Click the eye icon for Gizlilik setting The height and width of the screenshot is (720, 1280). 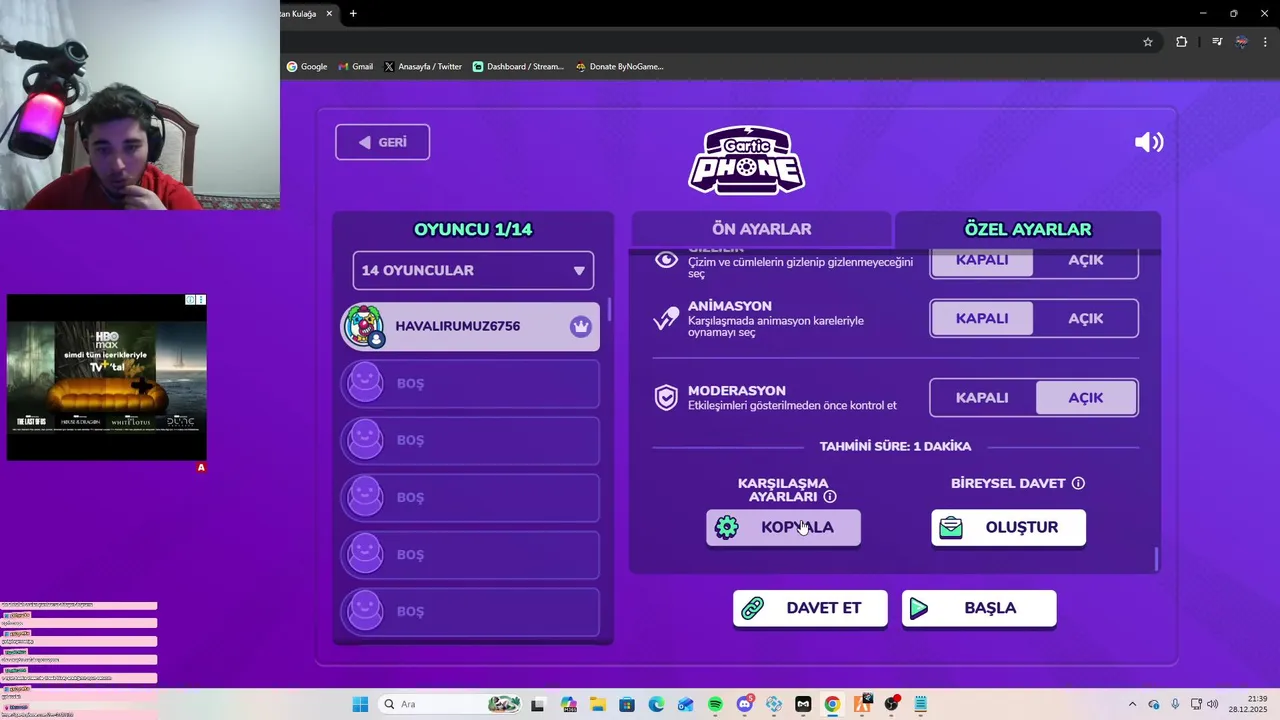[666, 260]
